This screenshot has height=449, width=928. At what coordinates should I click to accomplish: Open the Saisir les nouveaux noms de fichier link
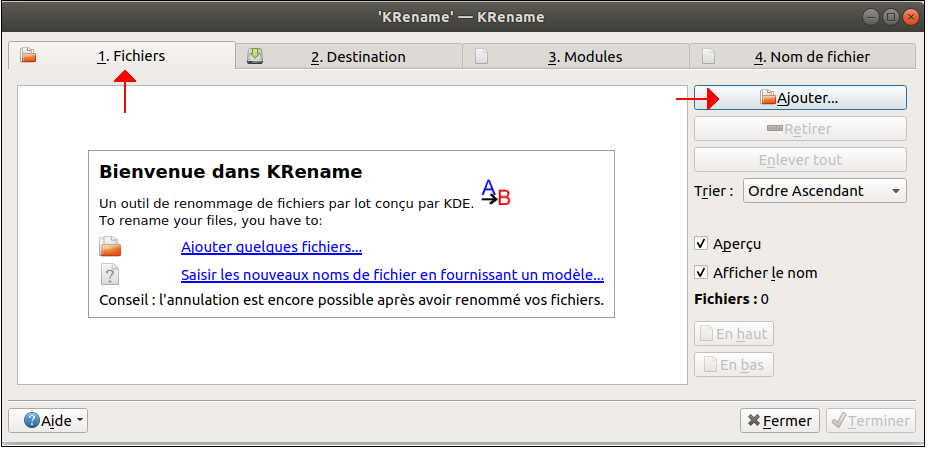(392, 275)
